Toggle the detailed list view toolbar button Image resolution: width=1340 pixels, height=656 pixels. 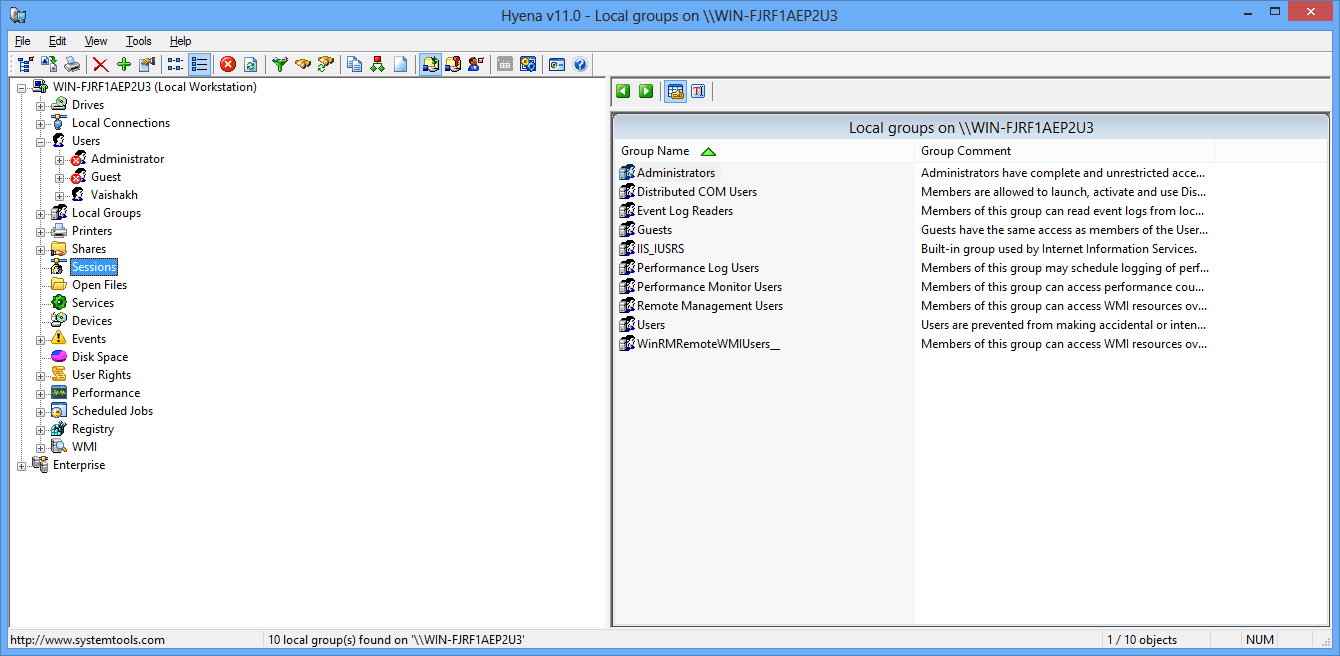pos(198,64)
